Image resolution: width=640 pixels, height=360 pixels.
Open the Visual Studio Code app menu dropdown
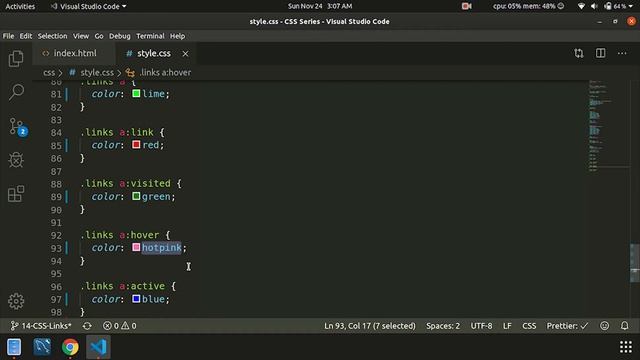[x=88, y=6]
